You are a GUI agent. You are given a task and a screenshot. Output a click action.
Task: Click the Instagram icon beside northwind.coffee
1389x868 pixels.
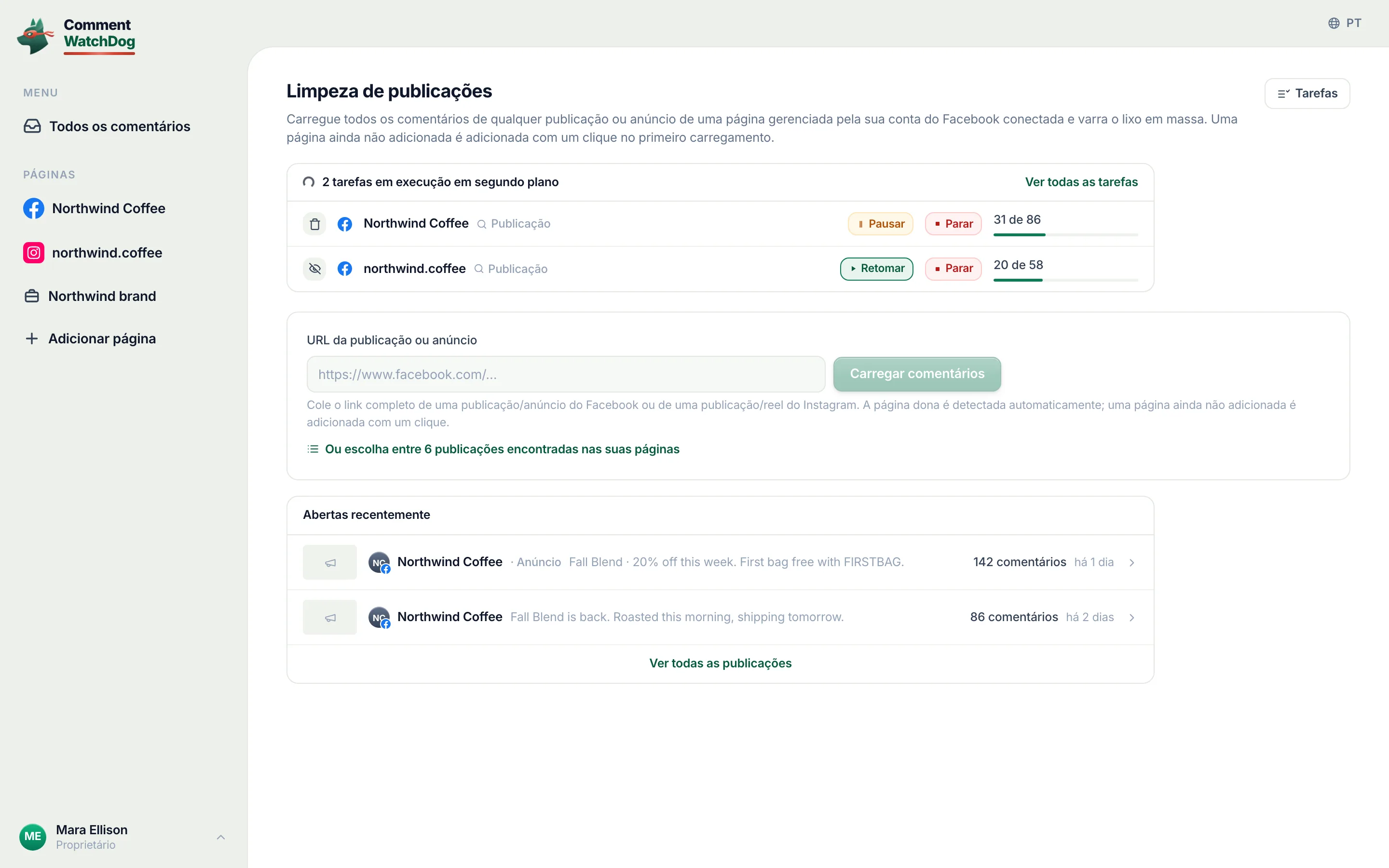pos(34,253)
